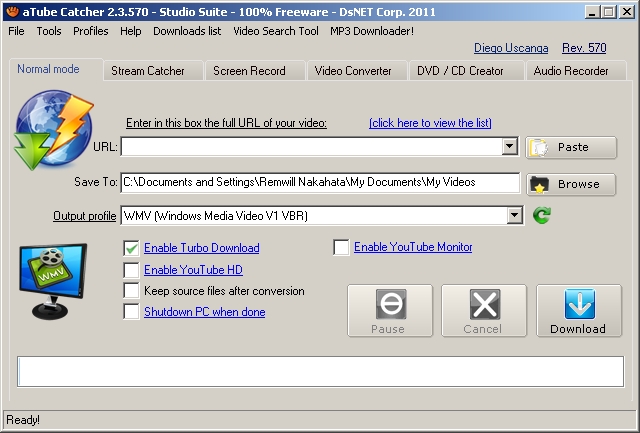The image size is (640, 433).
Task: Disable the Enable Turbo Download checkbox
Action: tap(131, 248)
